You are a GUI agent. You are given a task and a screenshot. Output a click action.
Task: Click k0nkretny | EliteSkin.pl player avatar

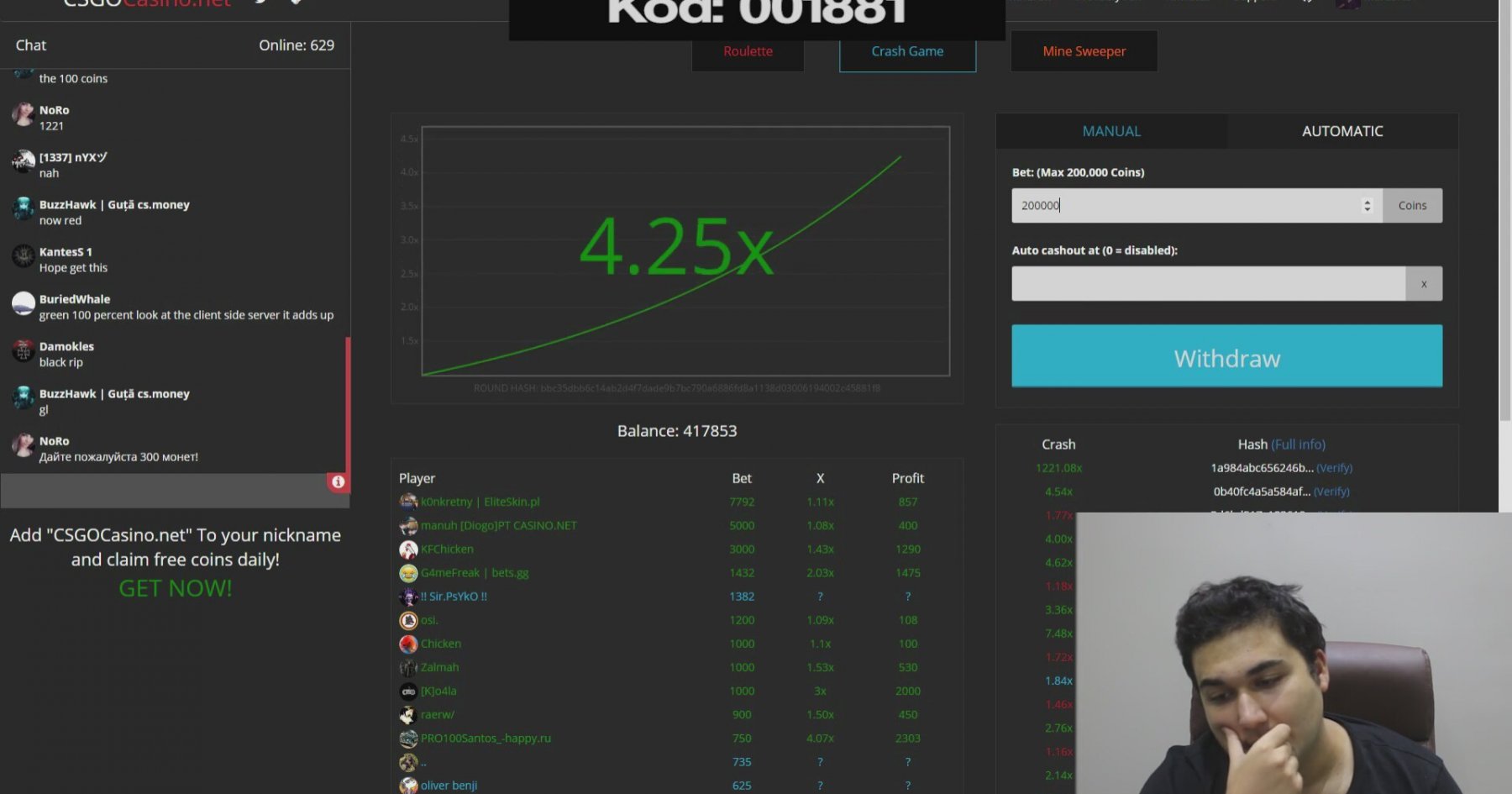coord(408,502)
